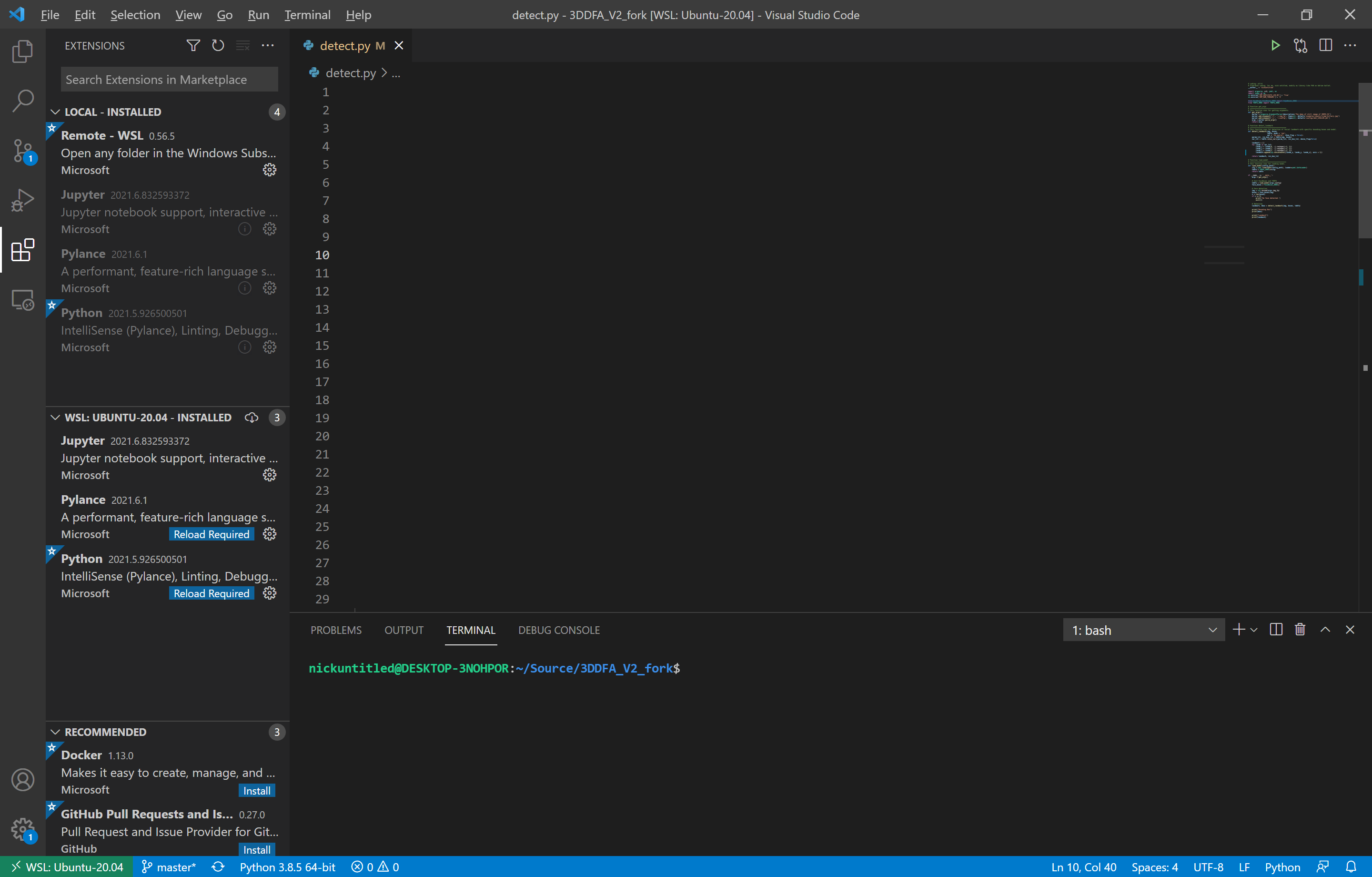Maximize the panel size chevron
Screen dimensions: 1372x877
1325,630
